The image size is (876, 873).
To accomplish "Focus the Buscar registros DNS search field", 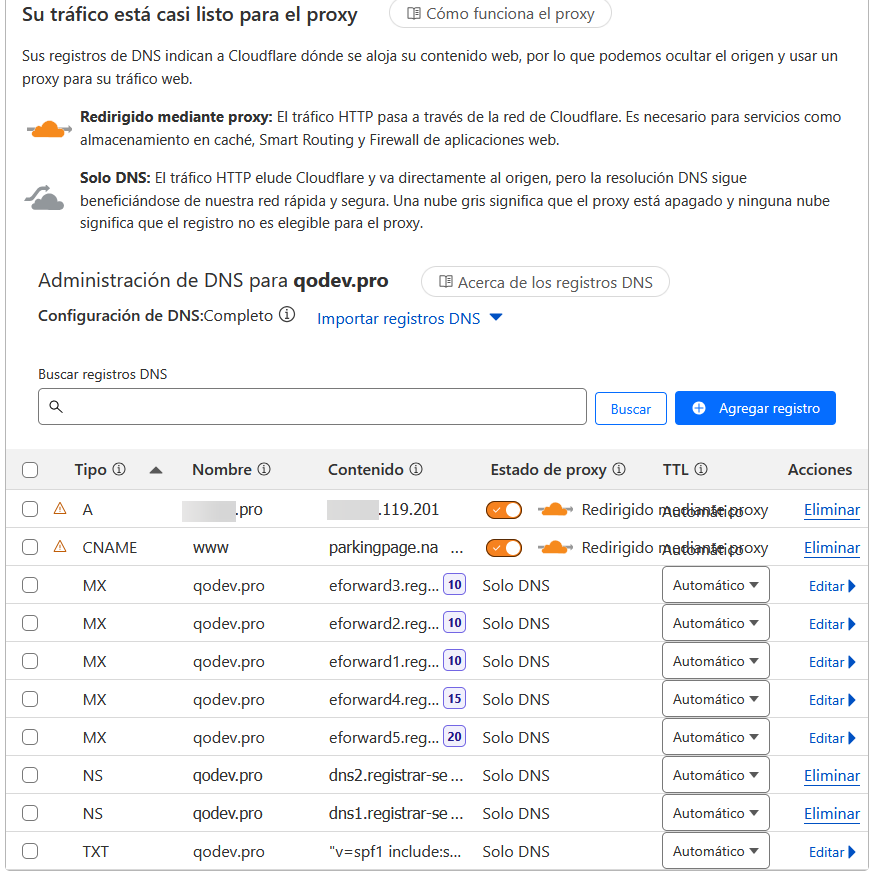I will point(312,407).
